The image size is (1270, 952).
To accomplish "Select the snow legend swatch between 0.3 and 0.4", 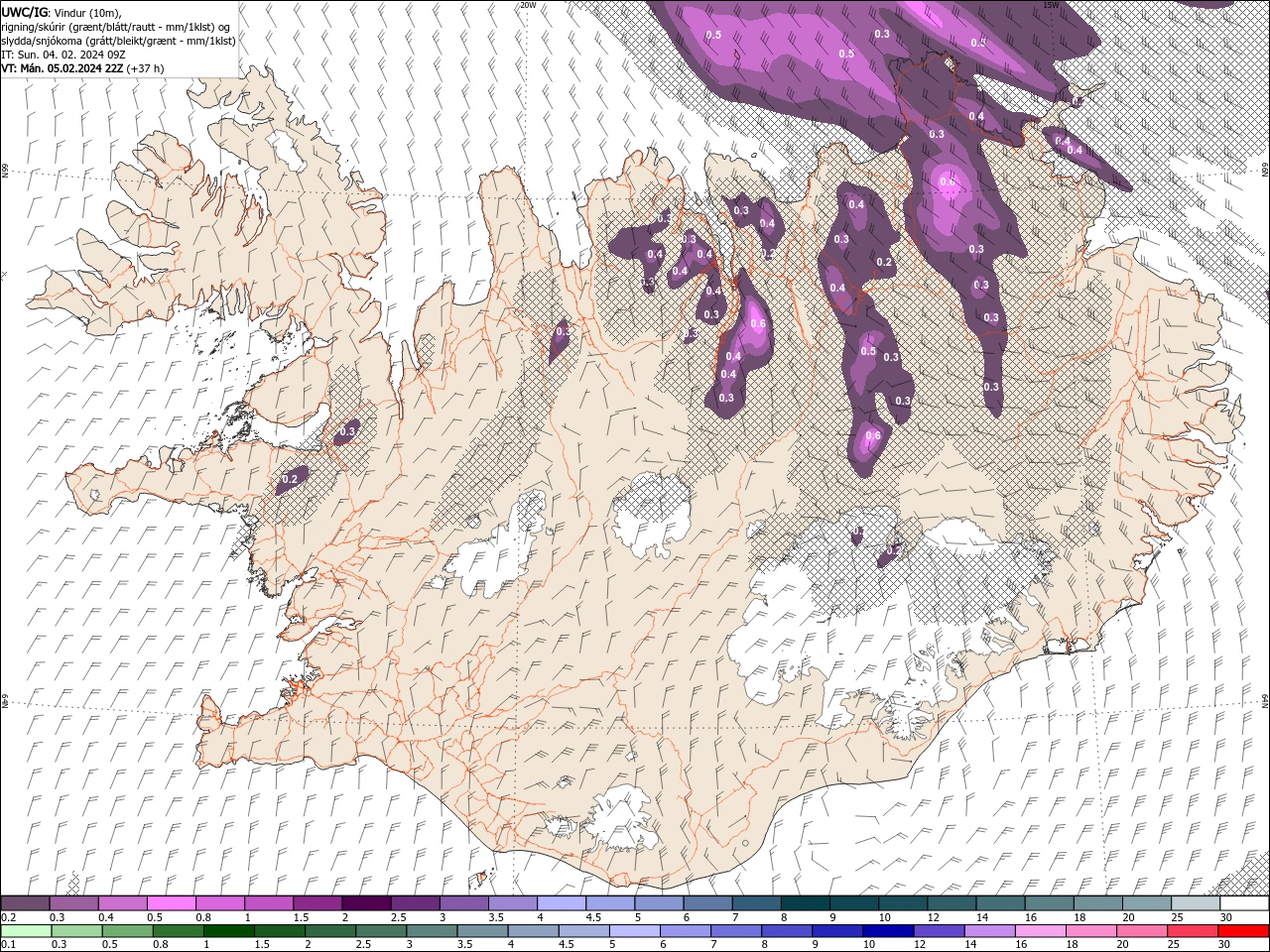I will [x=73, y=903].
